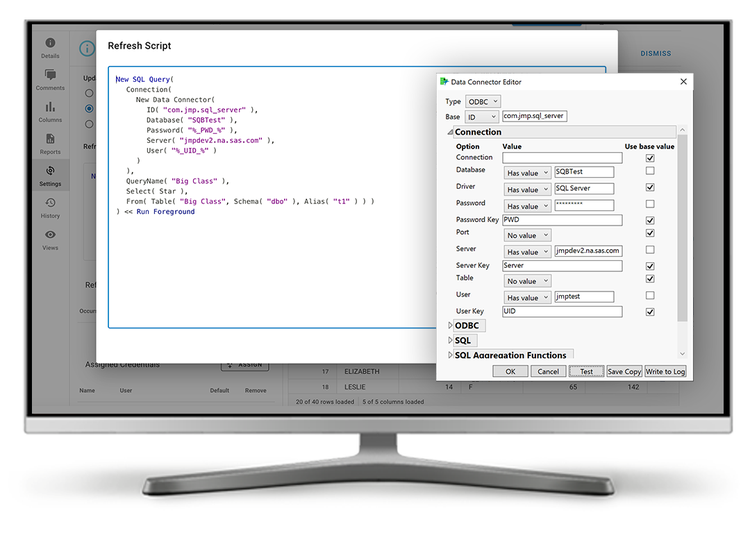750x549 pixels.
Task: Open the Server Has value dropdown
Action: [x=527, y=252]
